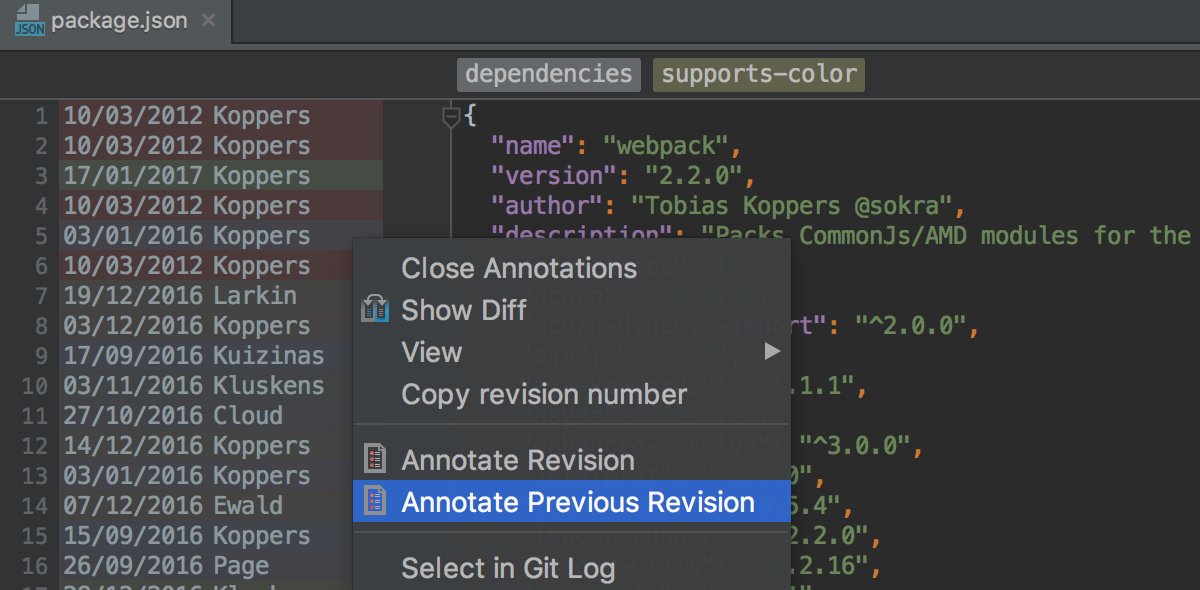Screen dimensions: 1200x590
Task: Click line 12 annotation 14/12/2016 Koppers
Action: click(187, 446)
